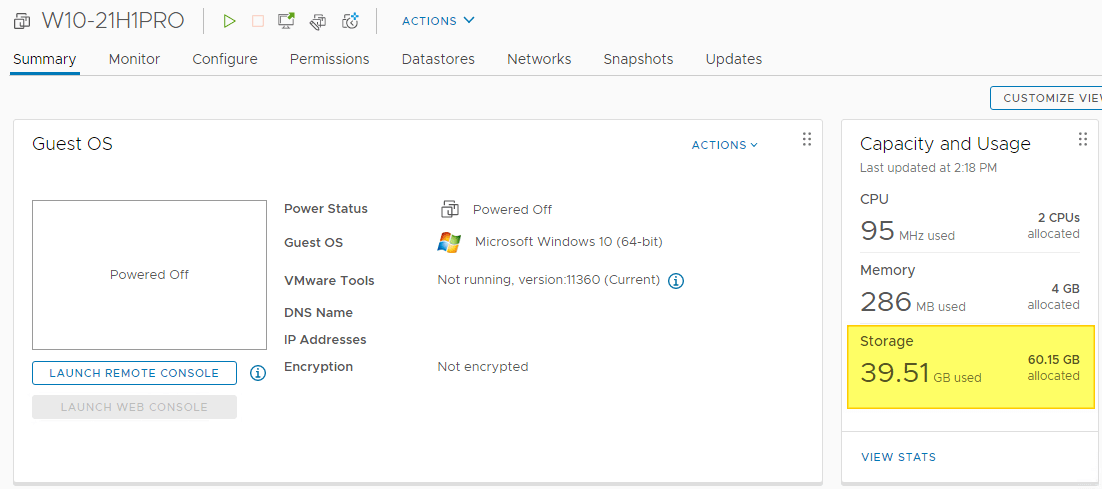Click the Power Off stop icon
This screenshot has height=489, width=1102.
tap(257, 21)
